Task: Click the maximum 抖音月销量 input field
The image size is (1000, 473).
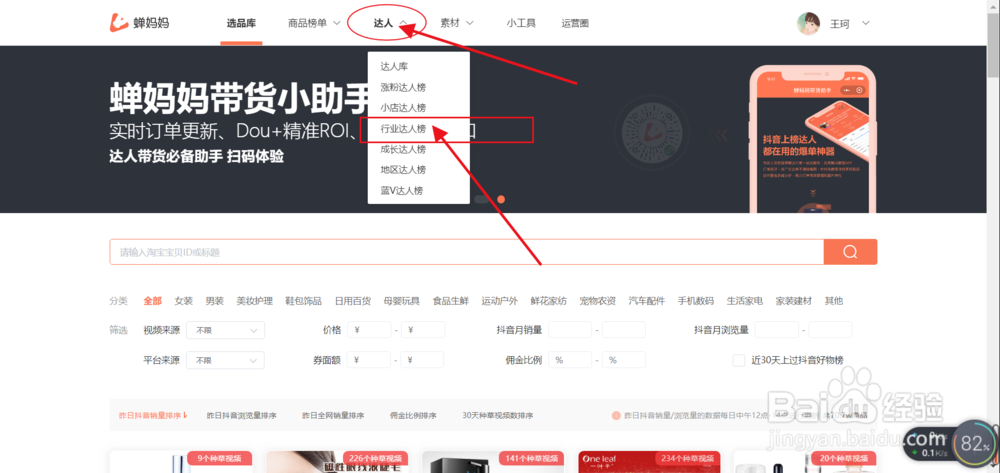Action: pos(624,330)
